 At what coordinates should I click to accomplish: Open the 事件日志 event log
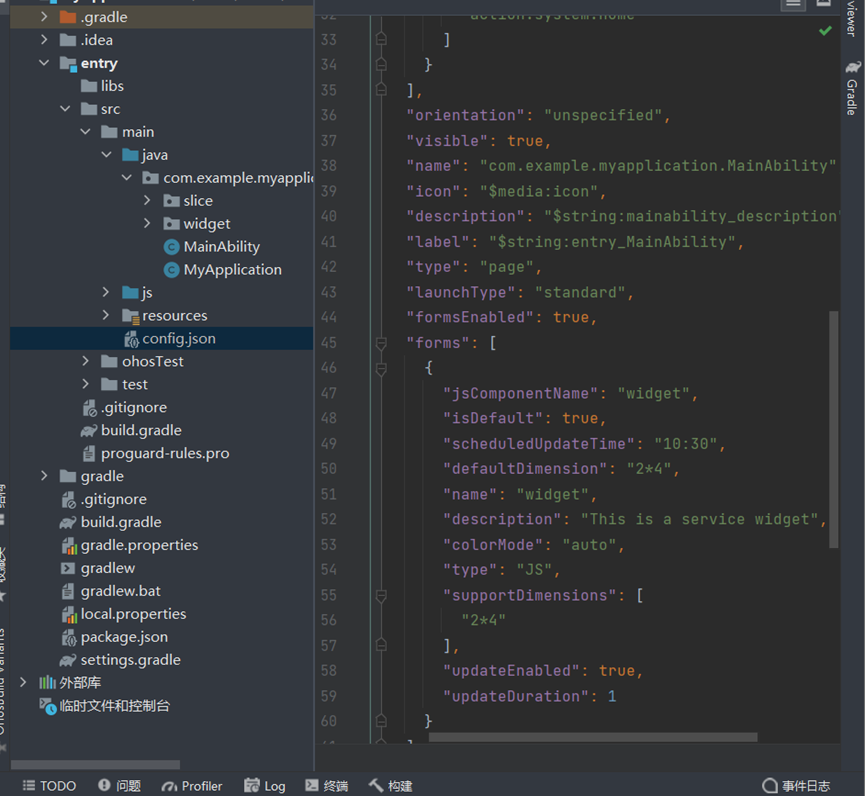point(796,786)
